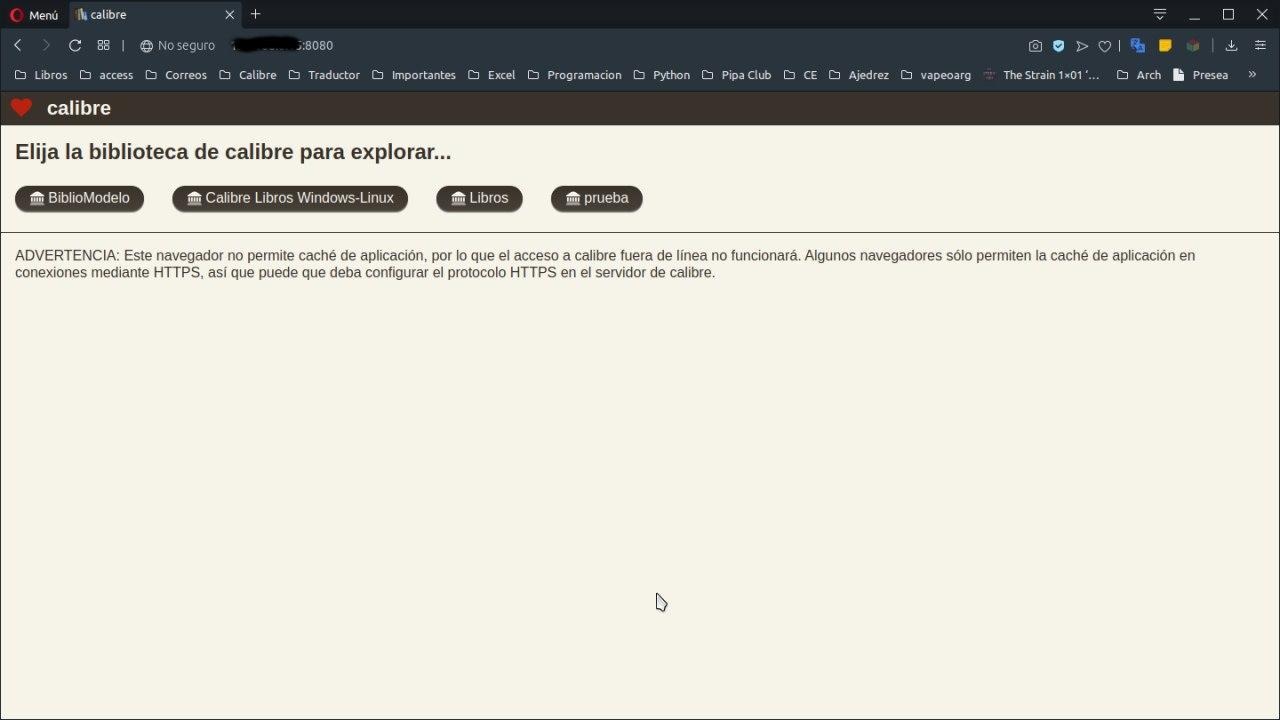Go forward to the next page
1280x720 pixels.
[46, 45]
